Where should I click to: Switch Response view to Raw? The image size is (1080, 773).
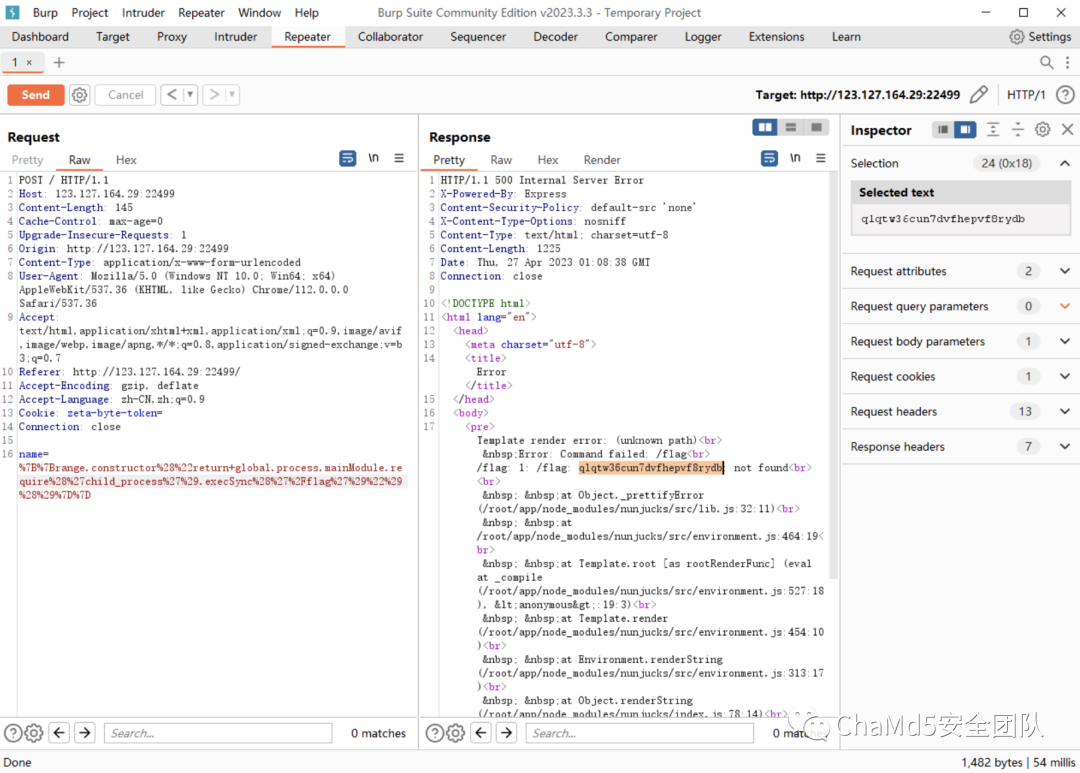(501, 160)
